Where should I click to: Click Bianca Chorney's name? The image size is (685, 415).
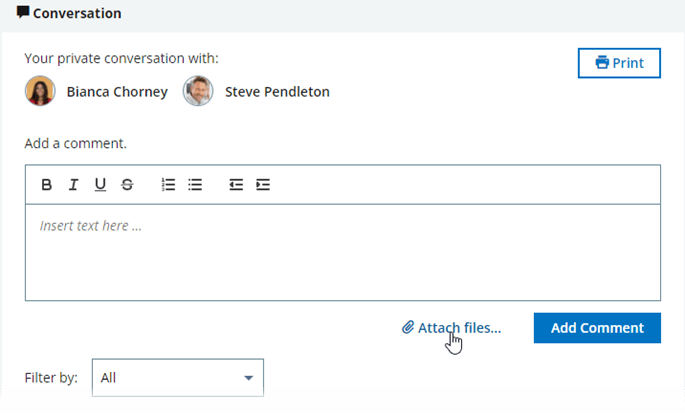click(x=115, y=92)
